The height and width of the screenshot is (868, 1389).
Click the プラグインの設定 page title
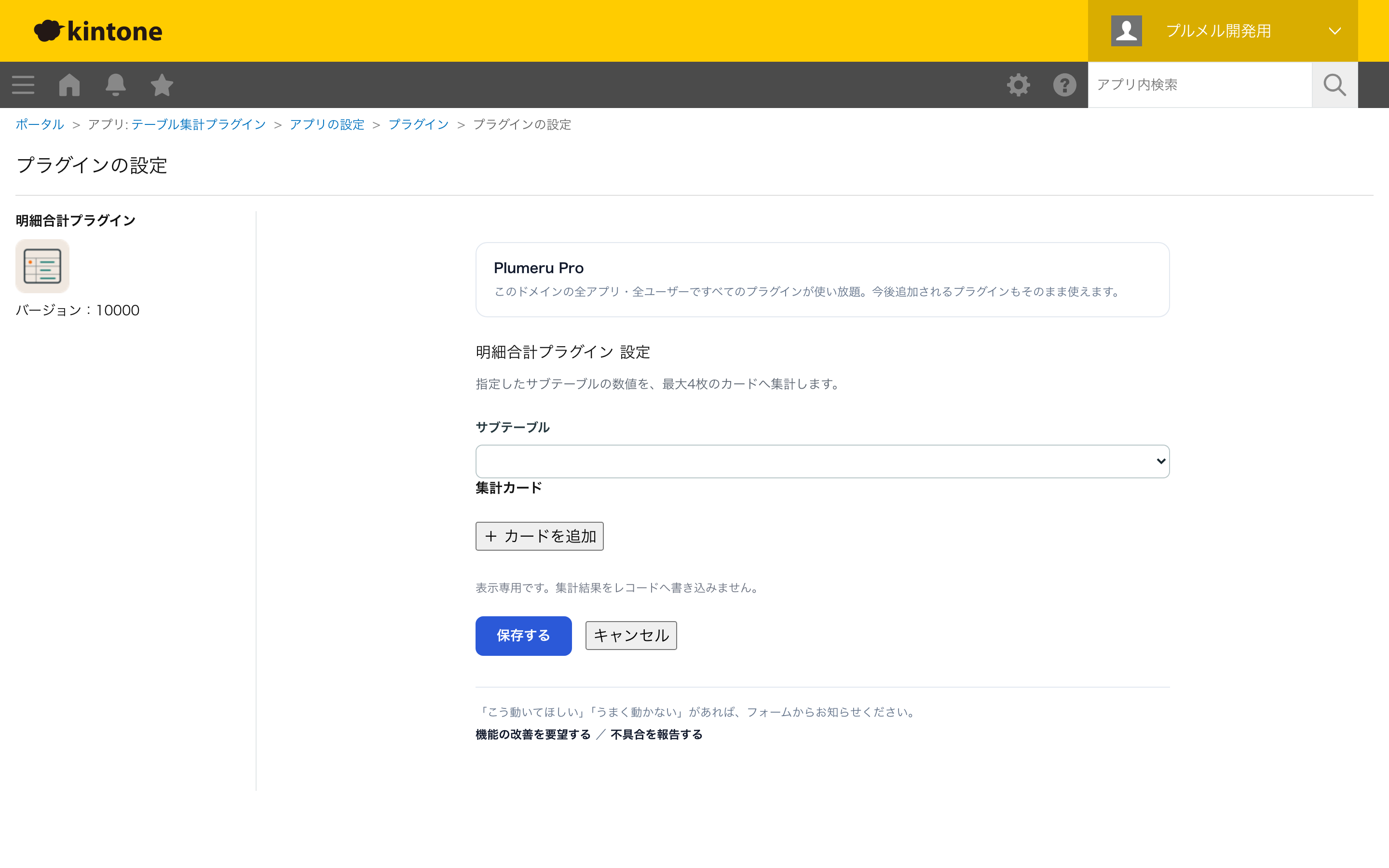tap(92, 165)
